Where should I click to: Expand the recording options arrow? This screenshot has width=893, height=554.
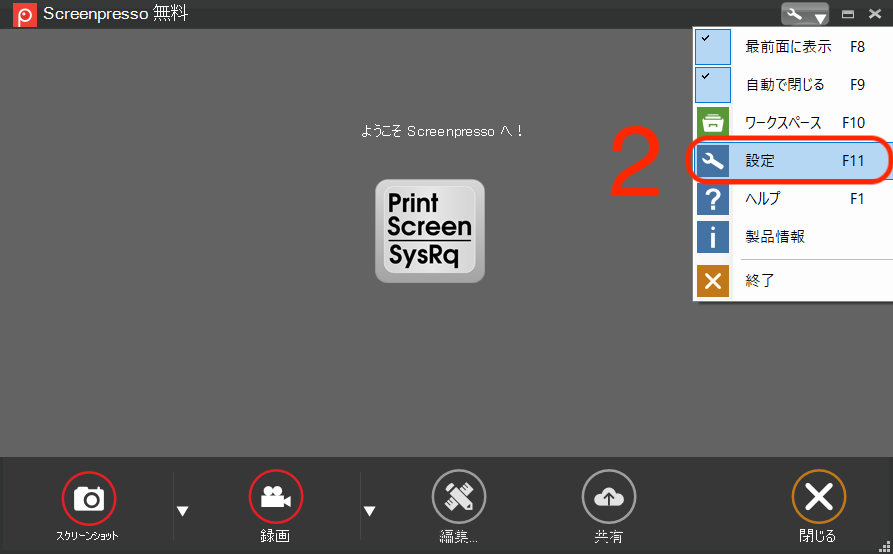coord(370,511)
